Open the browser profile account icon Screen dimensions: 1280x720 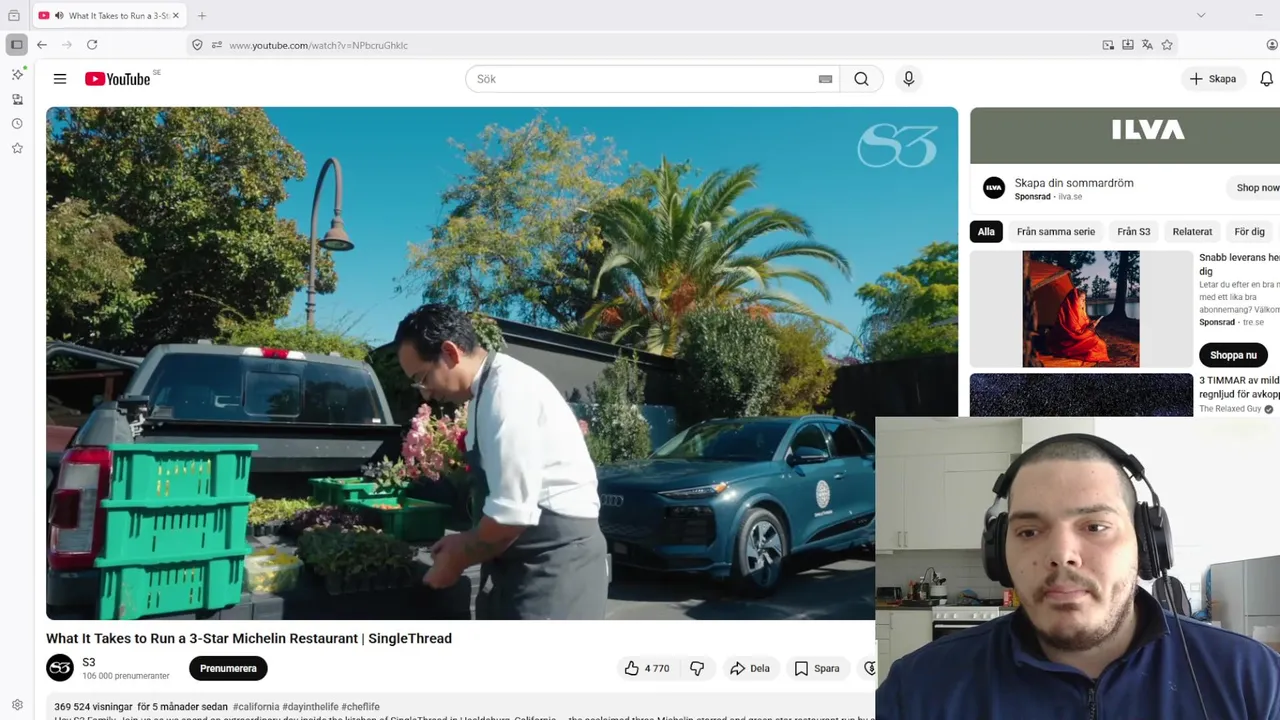pyautogui.click(x=1272, y=45)
